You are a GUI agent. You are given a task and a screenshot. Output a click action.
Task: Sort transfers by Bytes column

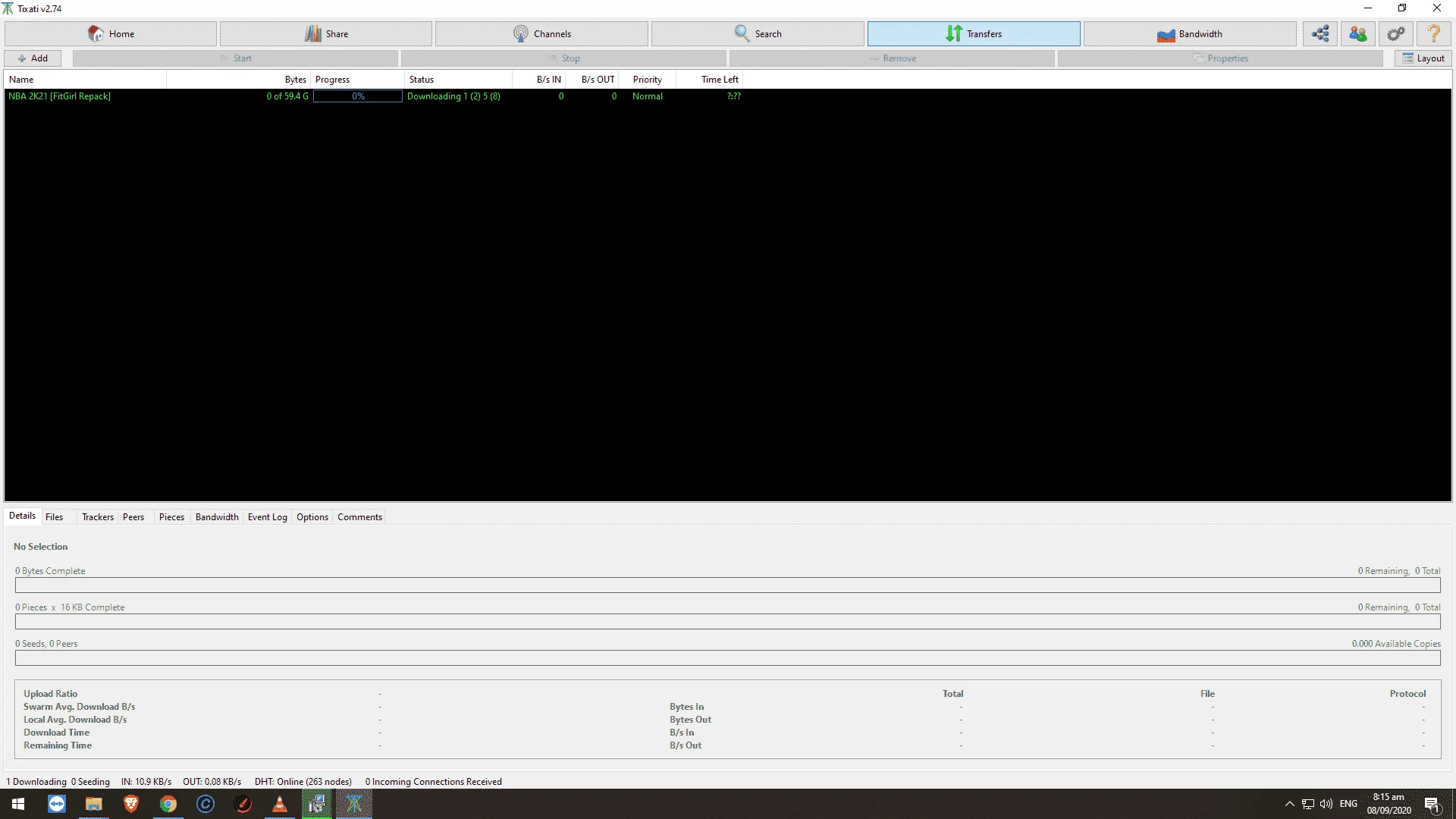pos(238,80)
